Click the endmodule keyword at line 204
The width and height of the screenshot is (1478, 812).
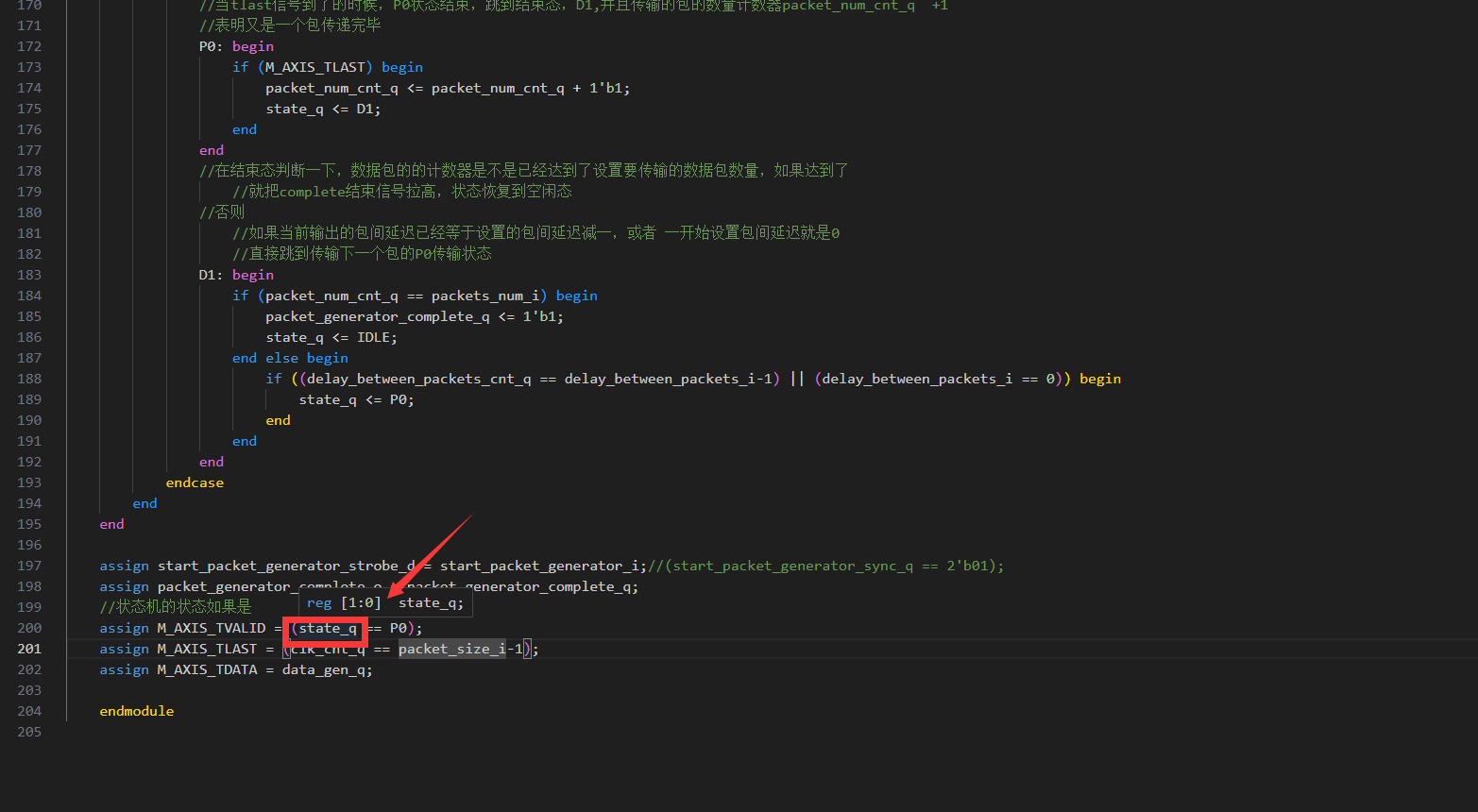[135, 710]
